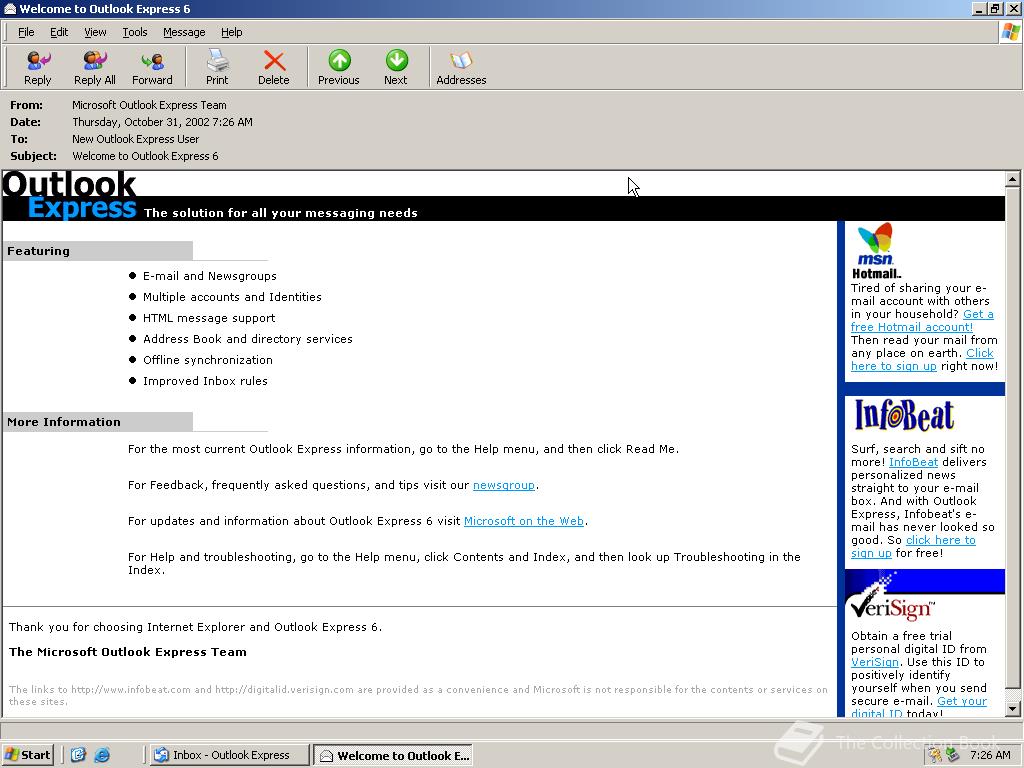Click the Get your digital ID link
1024x768 pixels.
coord(962,701)
